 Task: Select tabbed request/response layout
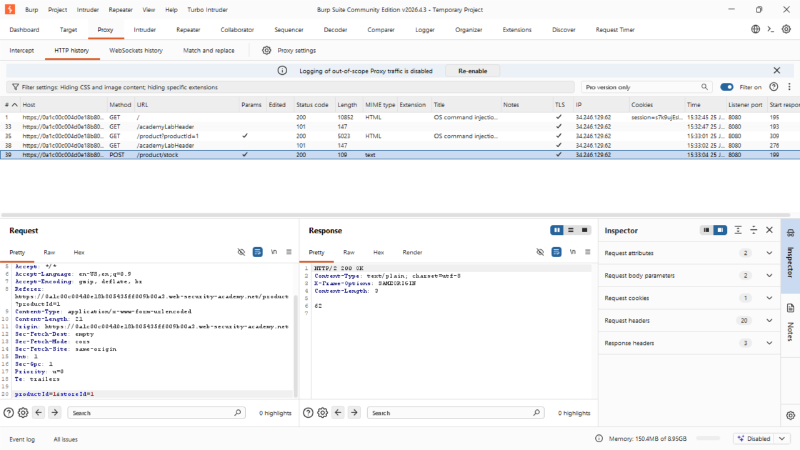585,230
